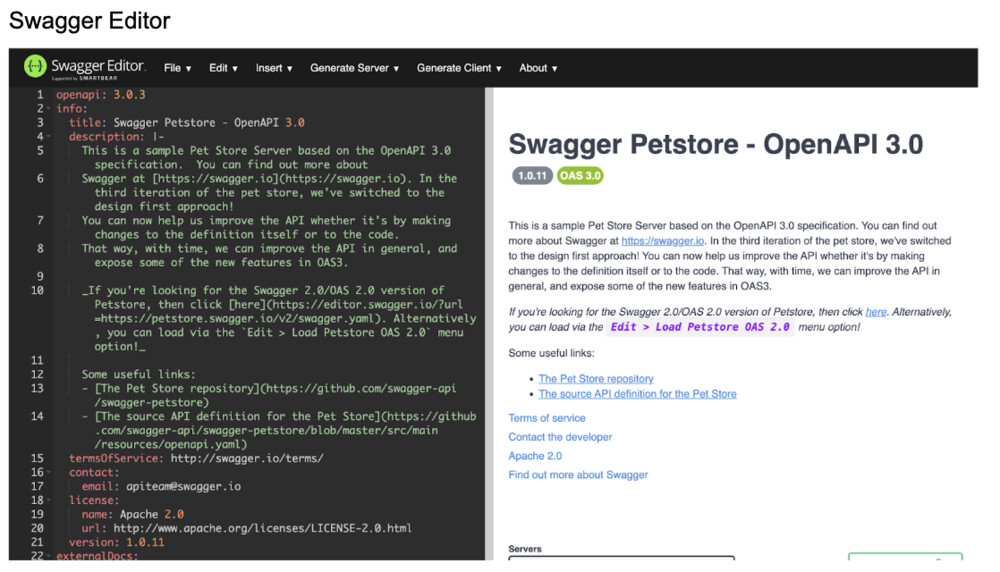Visit the Terms of service link
Screen dimensions: 1000x572
(547, 418)
